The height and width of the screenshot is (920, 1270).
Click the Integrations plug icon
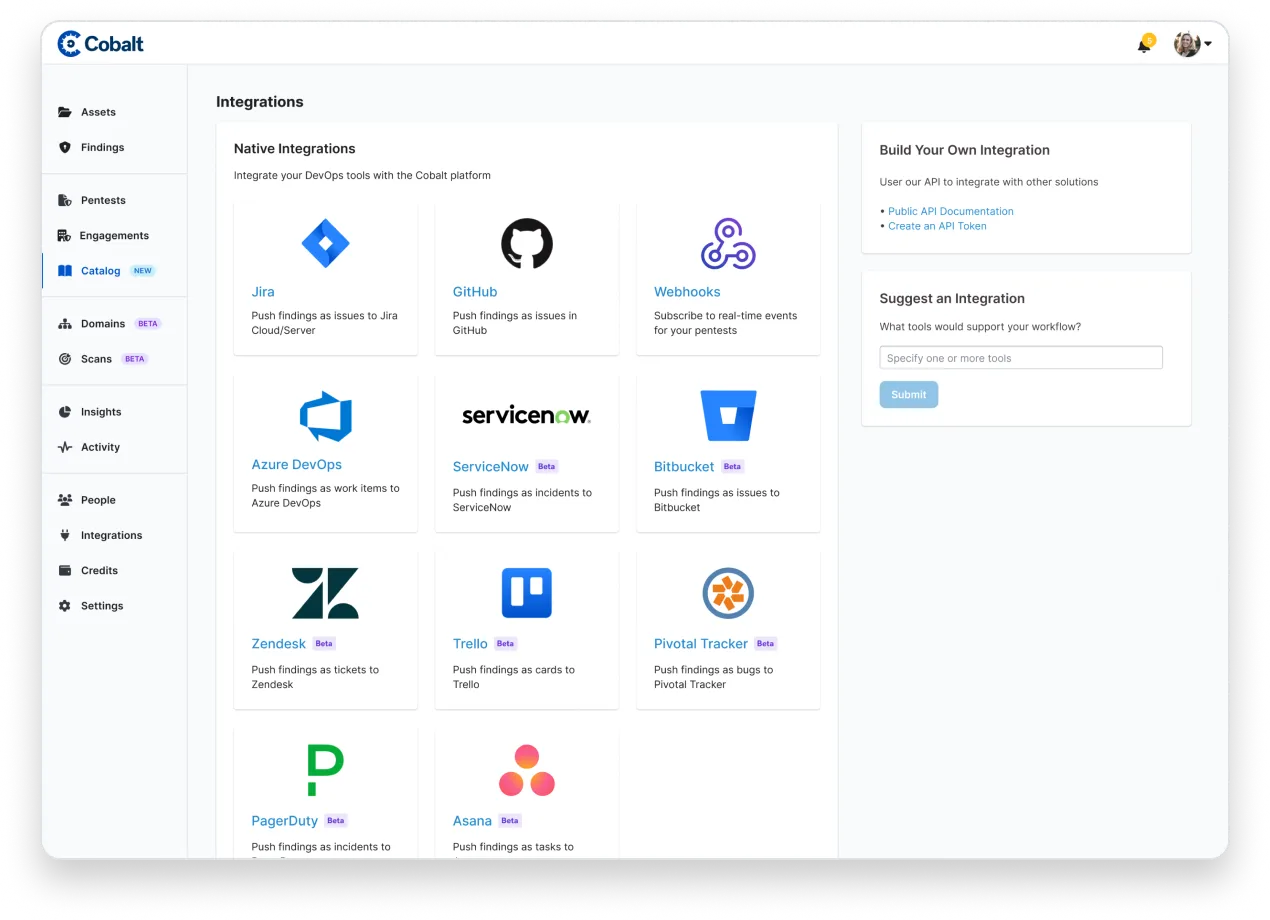tap(65, 535)
